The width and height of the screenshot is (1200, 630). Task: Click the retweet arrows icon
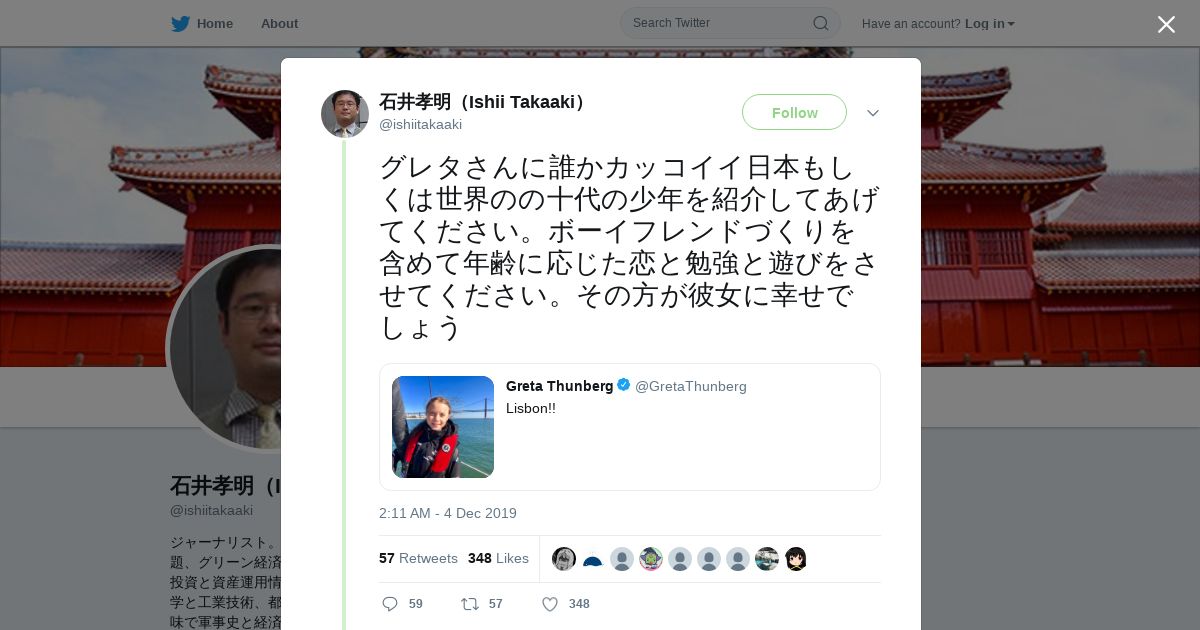pos(469,604)
